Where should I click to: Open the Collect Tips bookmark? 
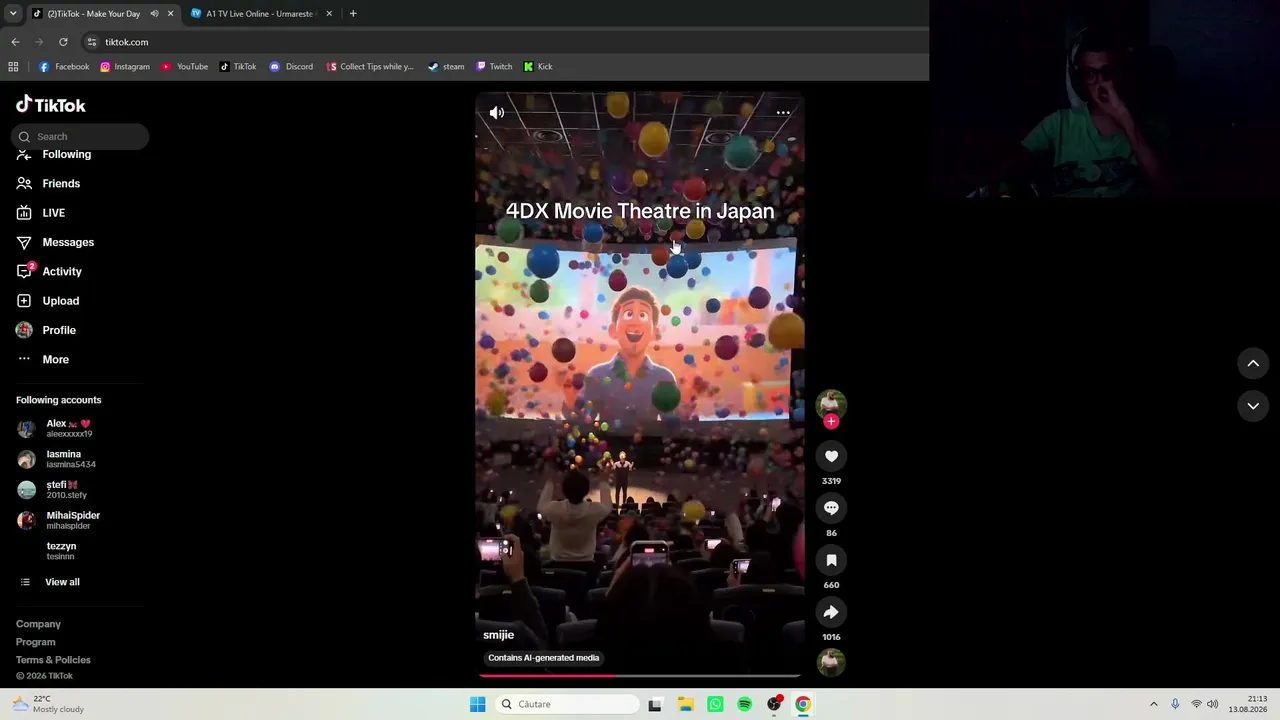point(370,67)
